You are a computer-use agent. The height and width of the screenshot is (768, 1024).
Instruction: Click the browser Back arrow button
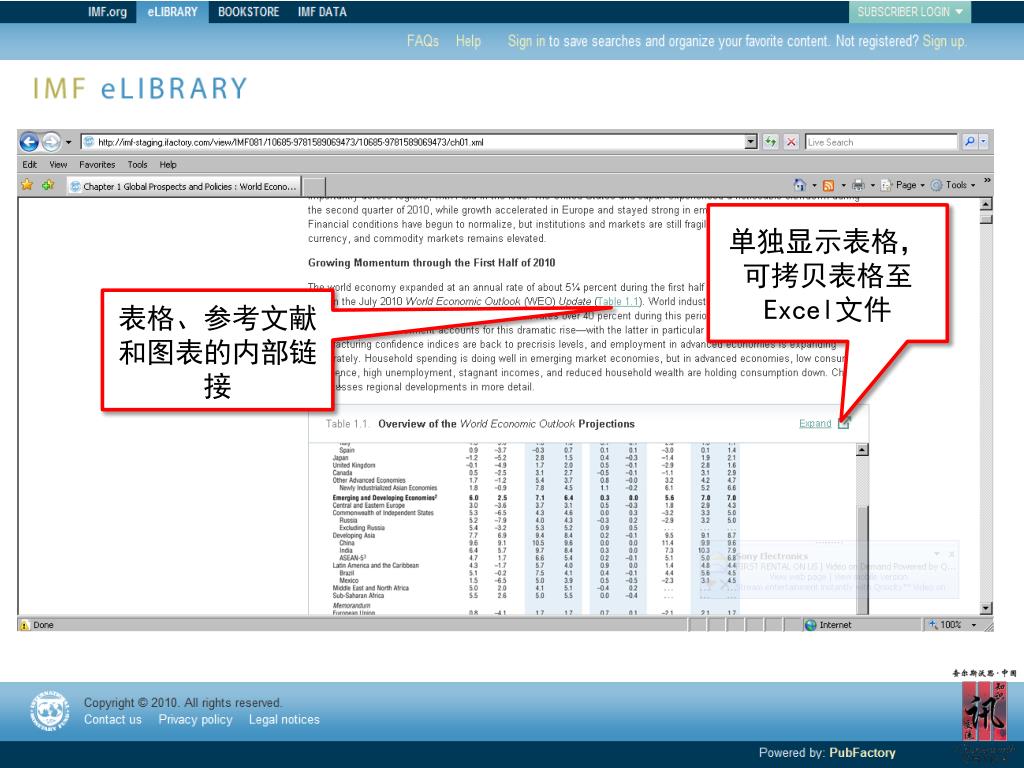pyautogui.click(x=29, y=142)
